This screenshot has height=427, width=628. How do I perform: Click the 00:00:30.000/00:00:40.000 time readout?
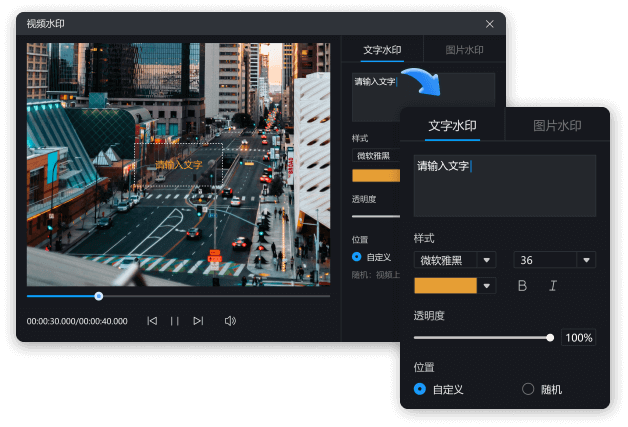tap(77, 321)
